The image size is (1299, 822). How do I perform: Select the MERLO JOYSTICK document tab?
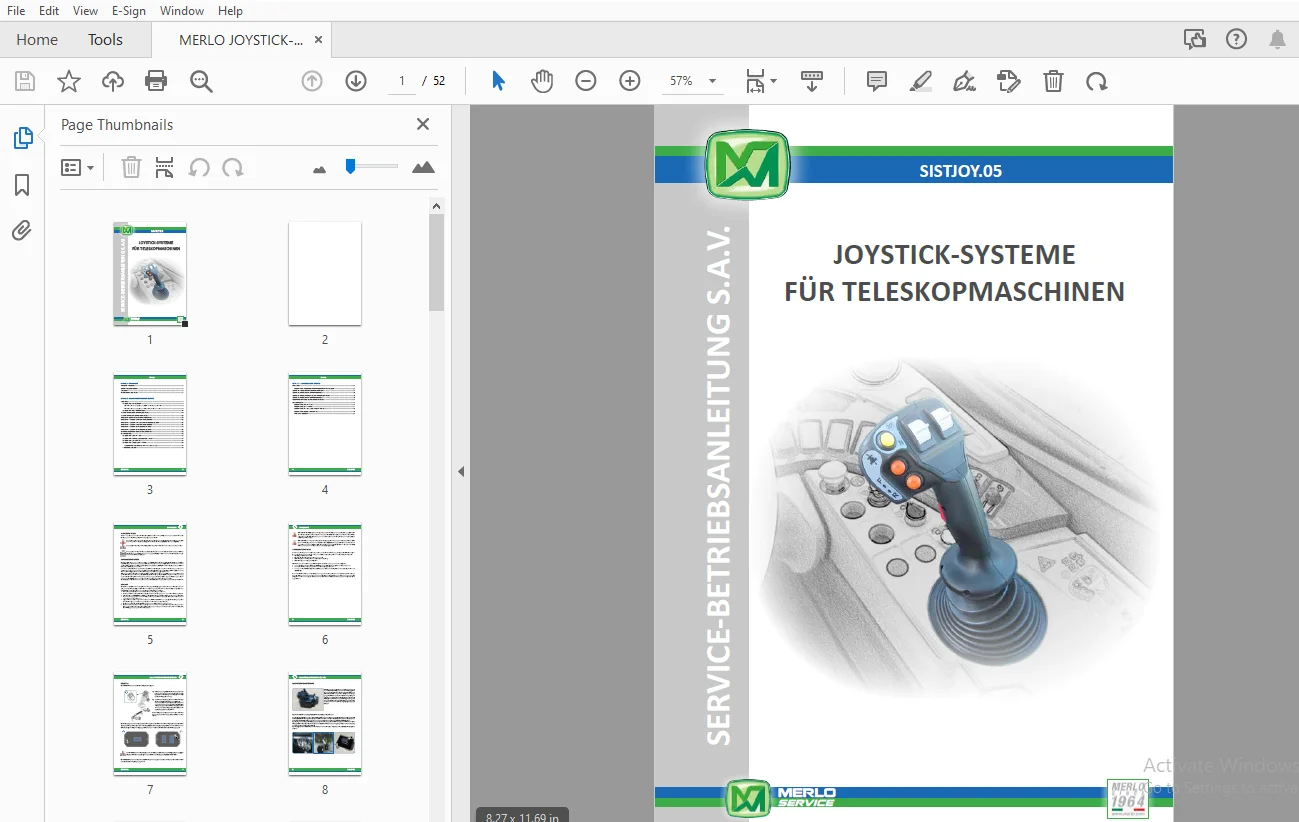pyautogui.click(x=241, y=40)
